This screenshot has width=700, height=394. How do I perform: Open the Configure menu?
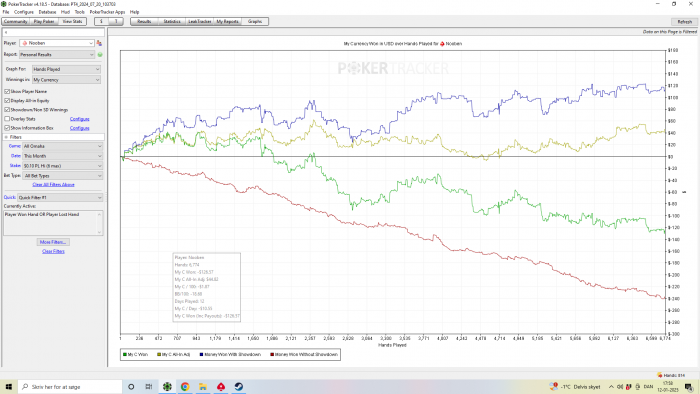coord(24,12)
